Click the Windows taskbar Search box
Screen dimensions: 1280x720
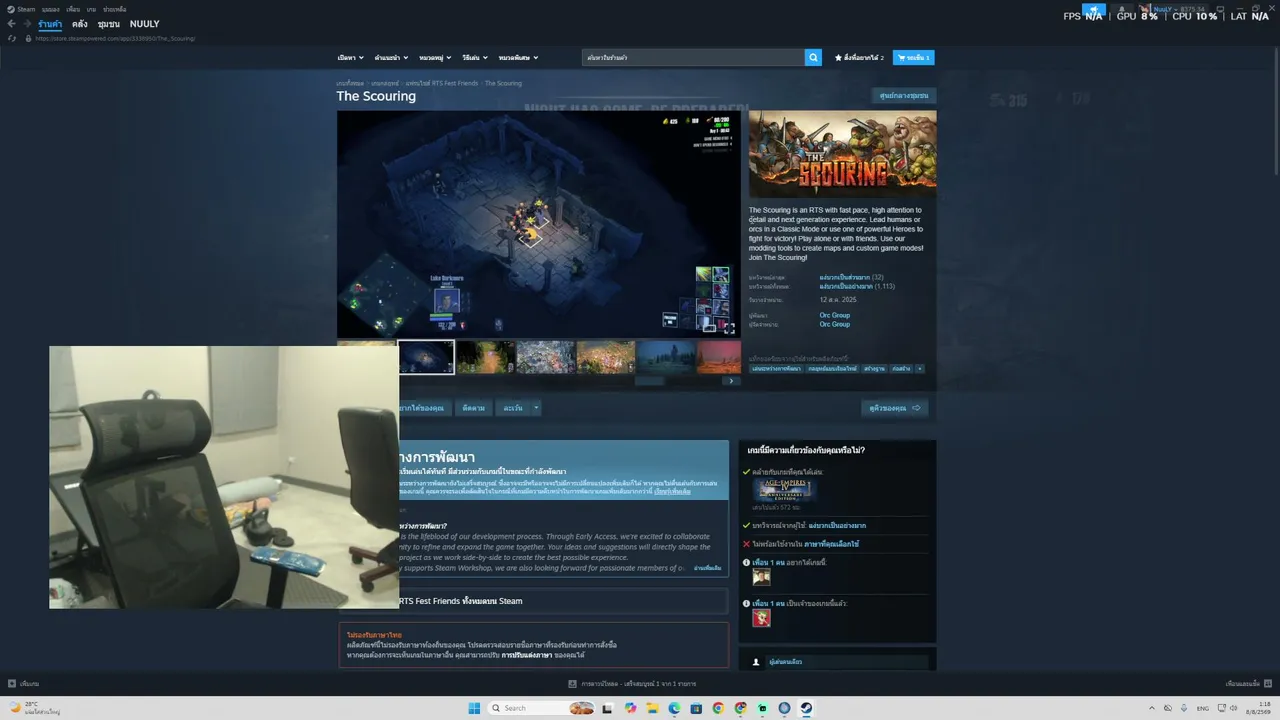(541, 708)
